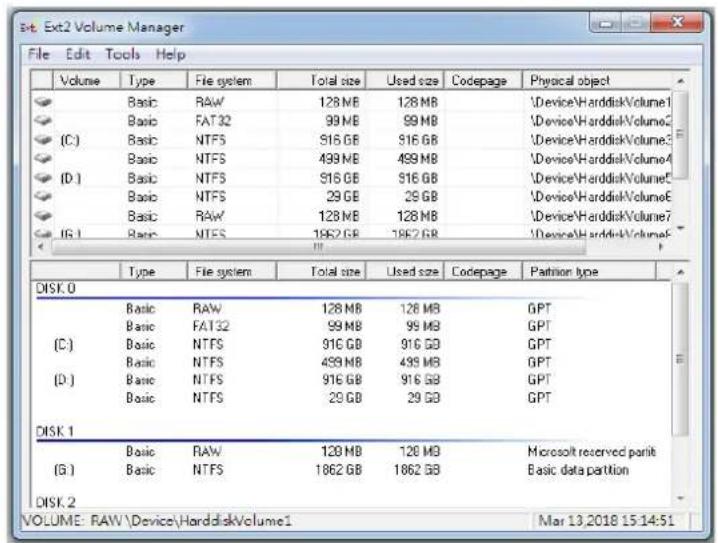
Task: Select \Device\HarddiskVolume3 physical object text
Action: (600, 140)
